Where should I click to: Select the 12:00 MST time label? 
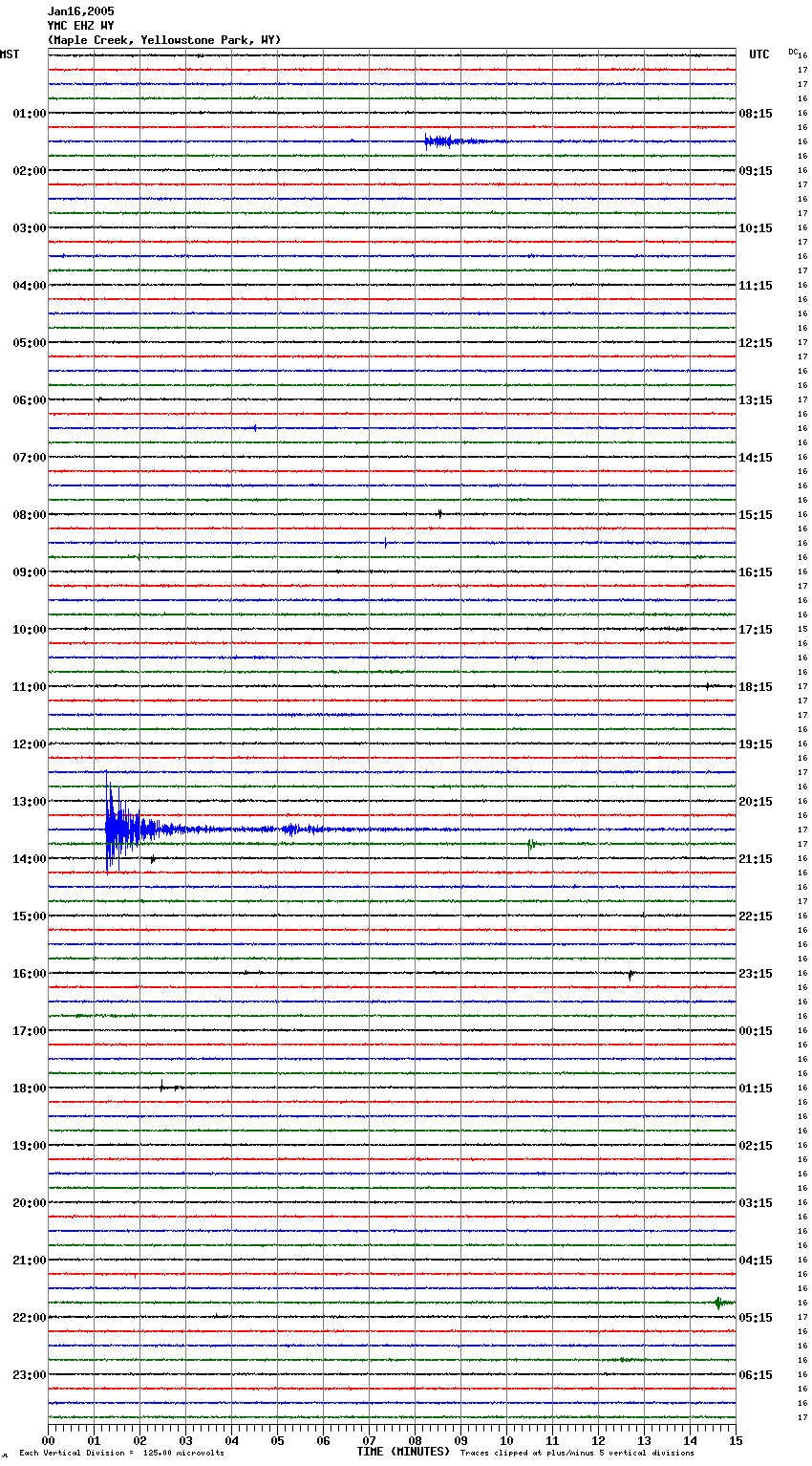pyautogui.click(x=30, y=744)
